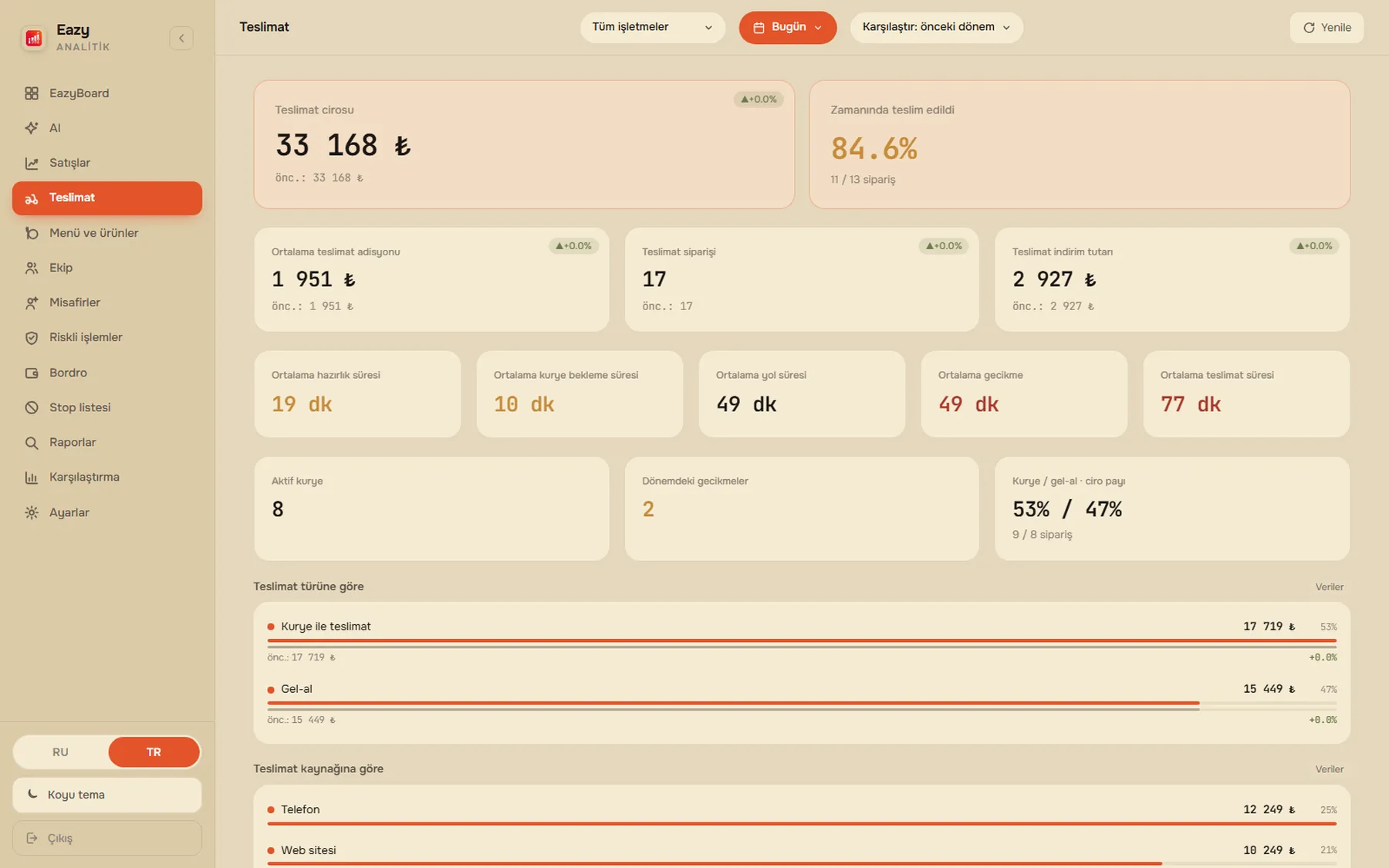
Task: Enable Koyu tema dark theme
Action: (107, 795)
